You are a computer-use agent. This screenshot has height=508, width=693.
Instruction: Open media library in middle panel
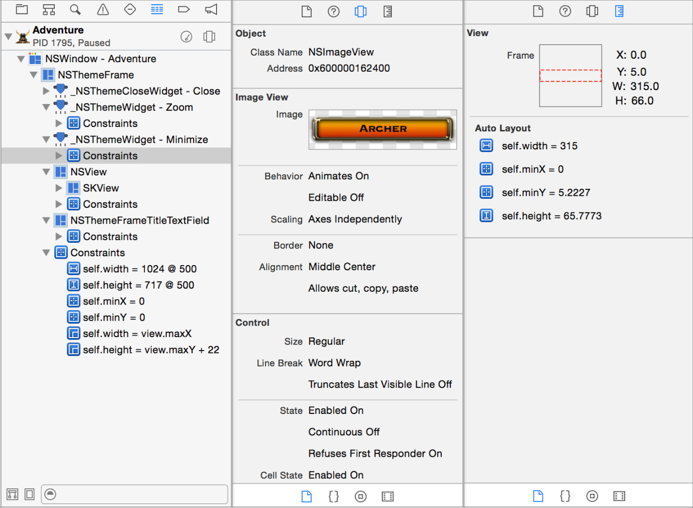pyautogui.click(x=388, y=497)
